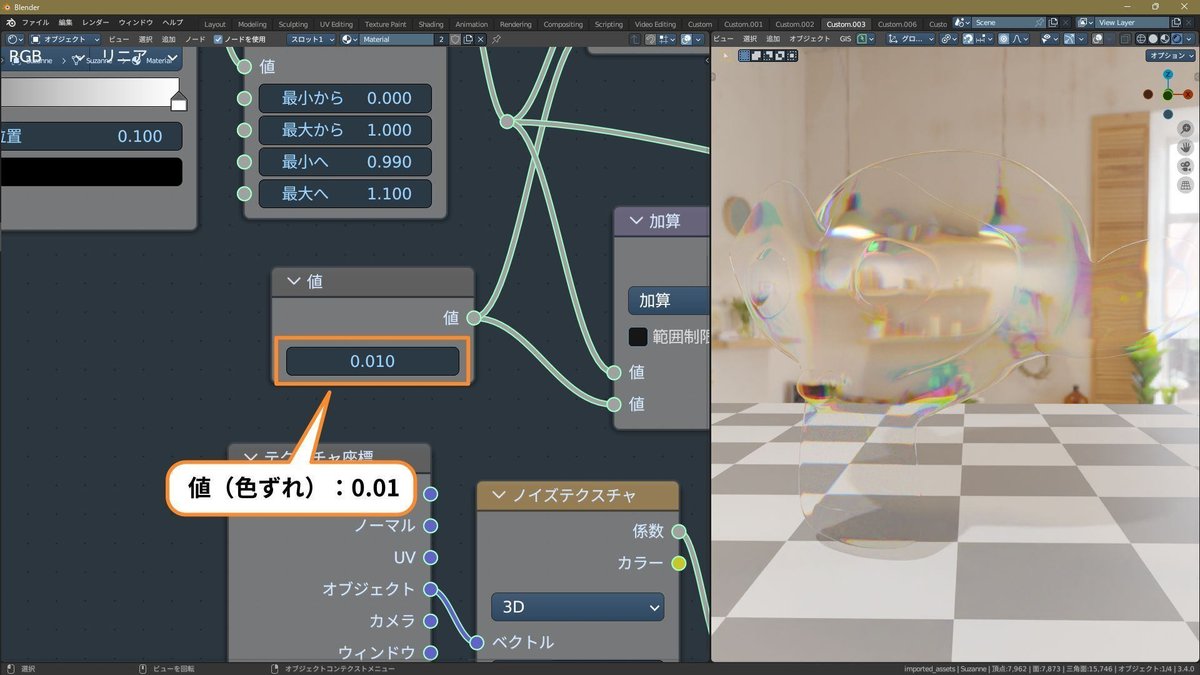Open the 'ノード' menu in node editor
This screenshot has width=1200, height=675.
195,39
